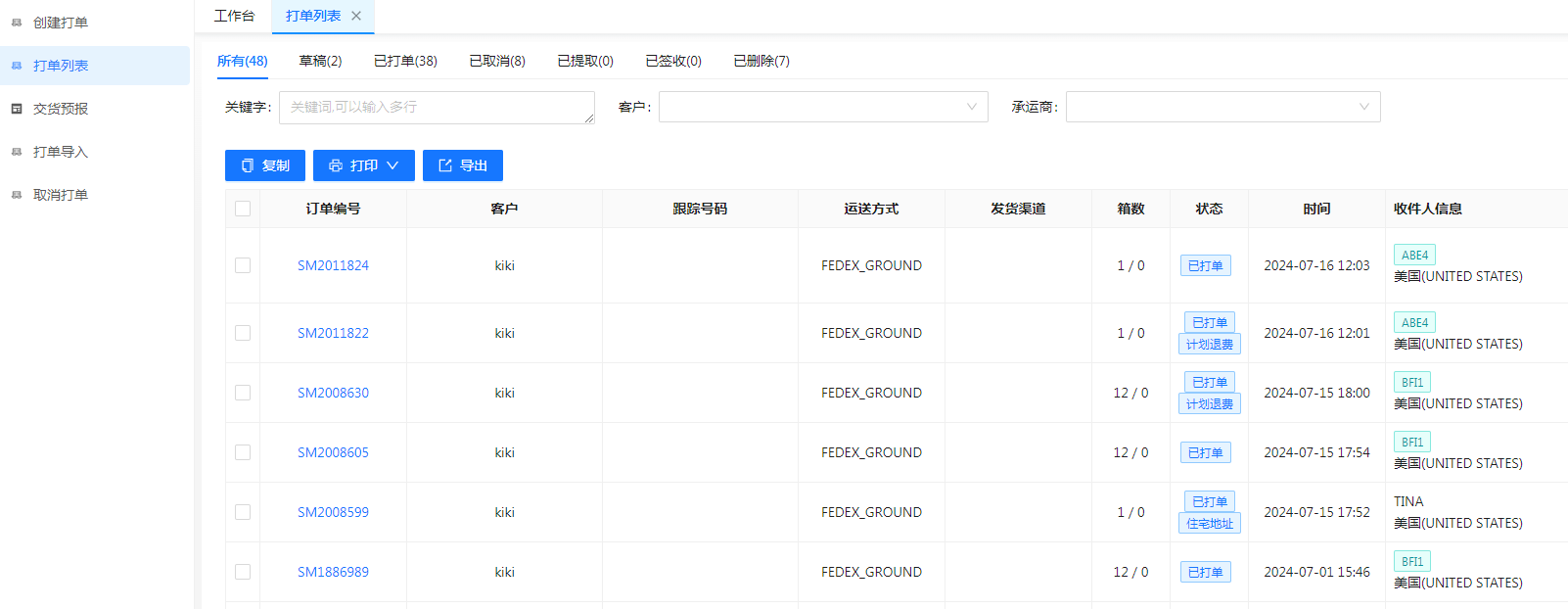
Task: Close the 打单列表 tab with X
Action: (356, 16)
